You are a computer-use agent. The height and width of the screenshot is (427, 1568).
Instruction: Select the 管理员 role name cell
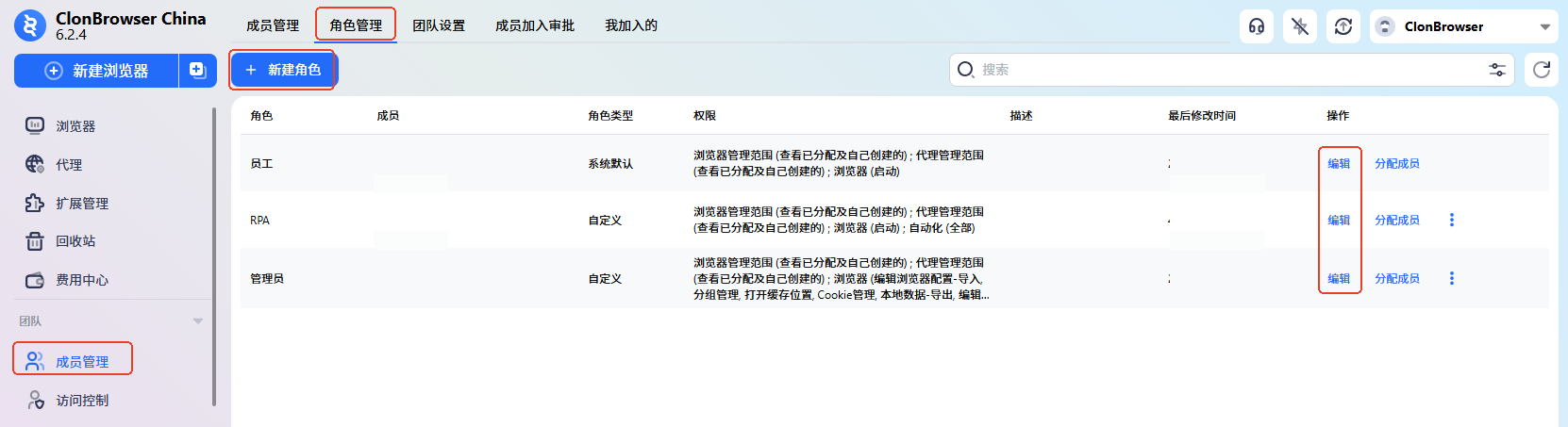(x=267, y=278)
